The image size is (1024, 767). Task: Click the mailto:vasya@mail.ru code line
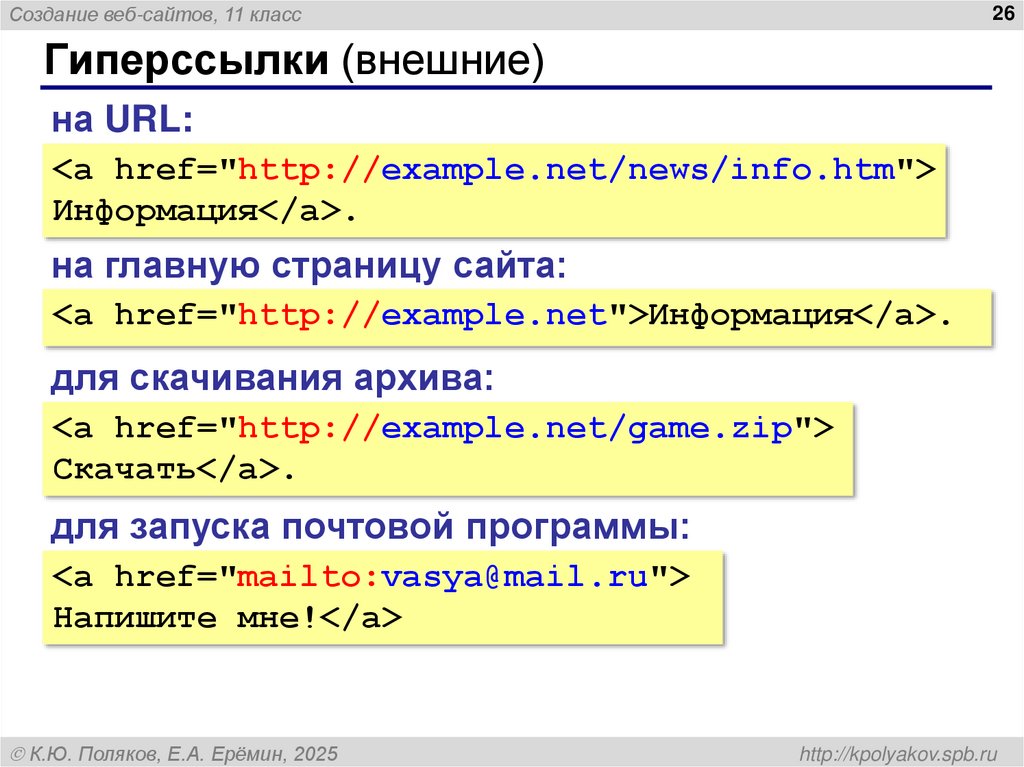tap(371, 577)
